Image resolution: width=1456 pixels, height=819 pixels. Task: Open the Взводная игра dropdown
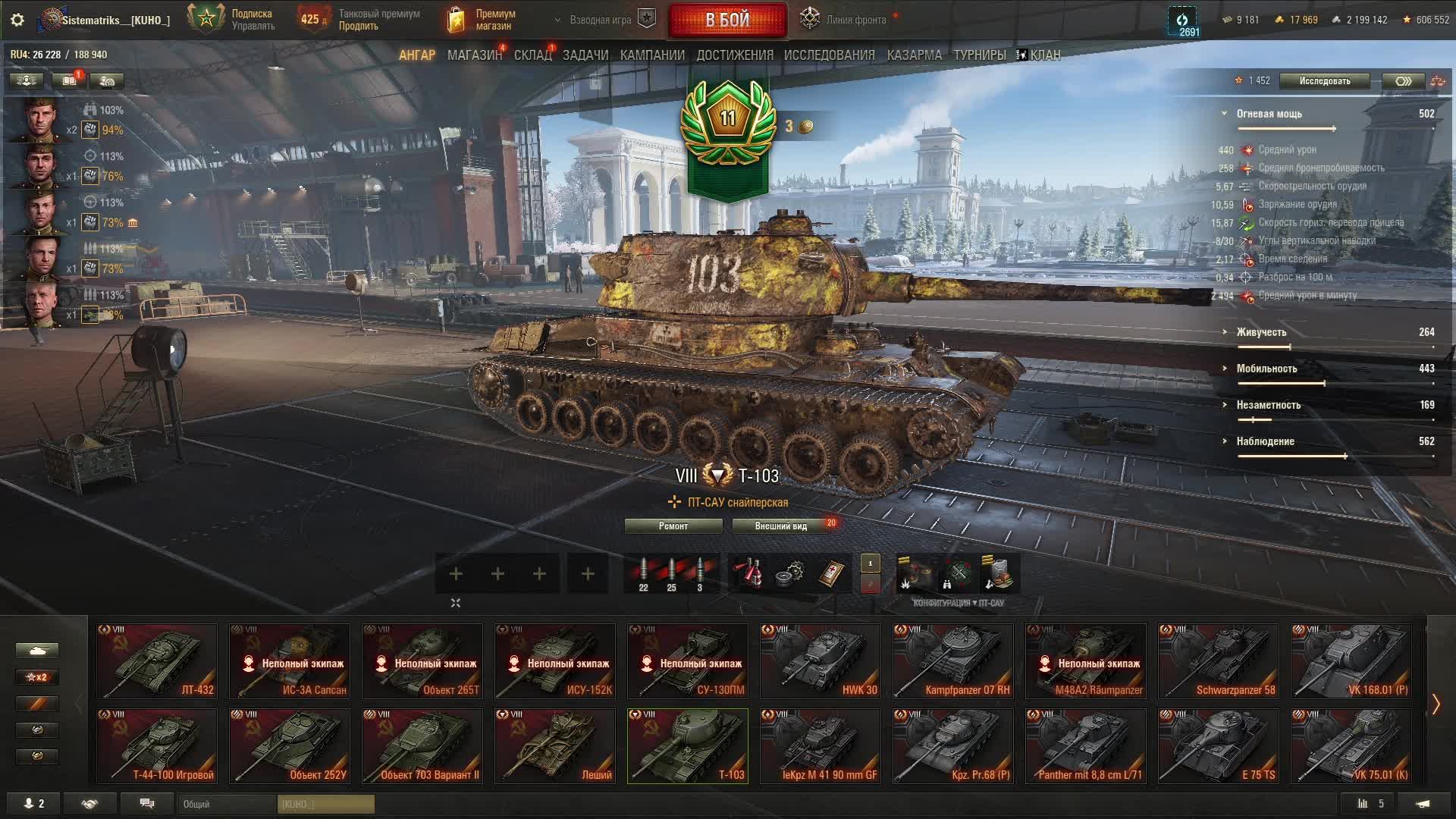[600, 20]
